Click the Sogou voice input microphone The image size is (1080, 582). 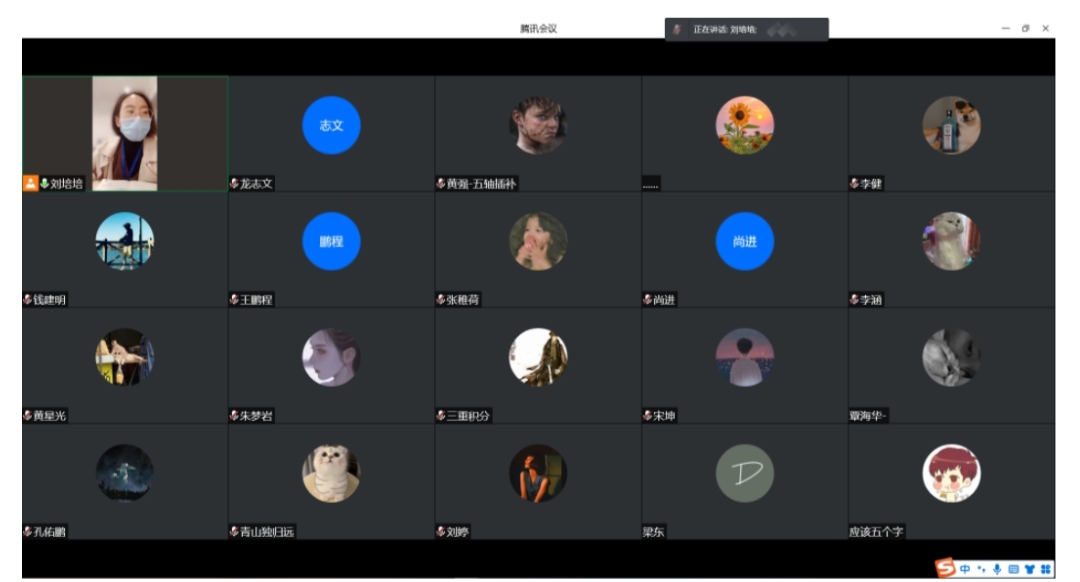click(997, 569)
